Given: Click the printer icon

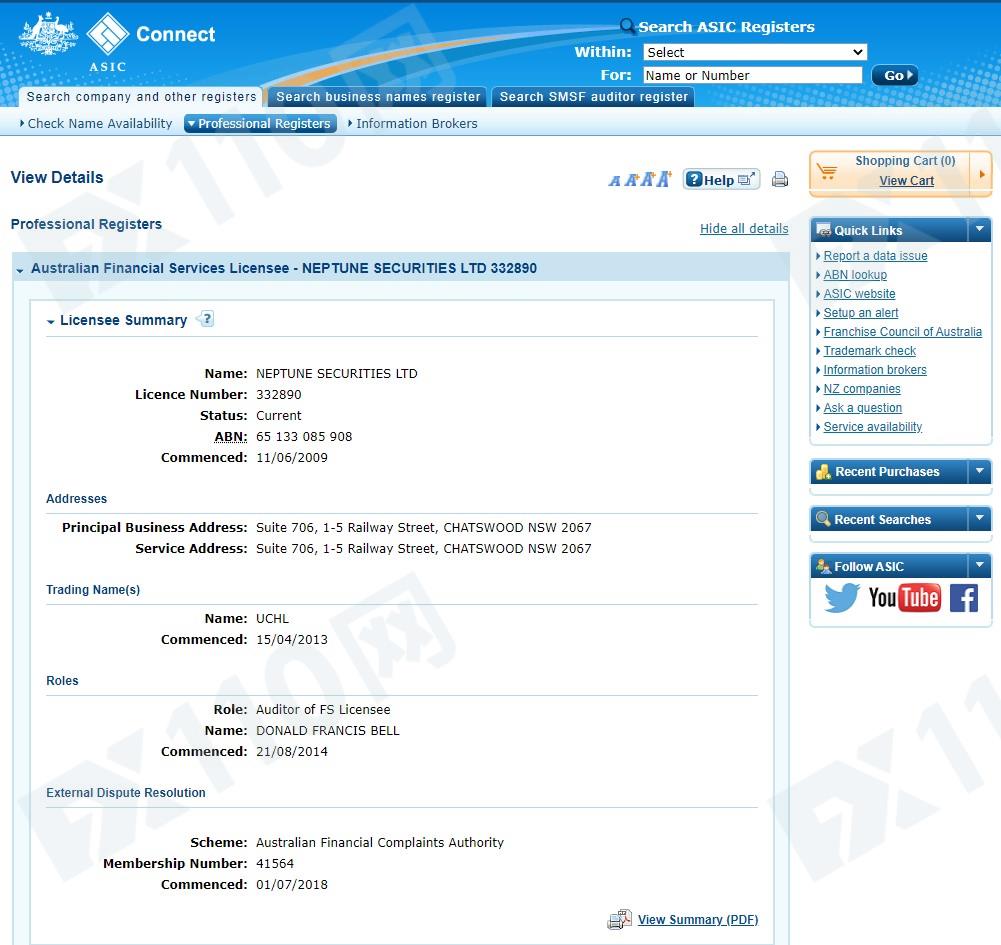Looking at the screenshot, I should 779,179.
